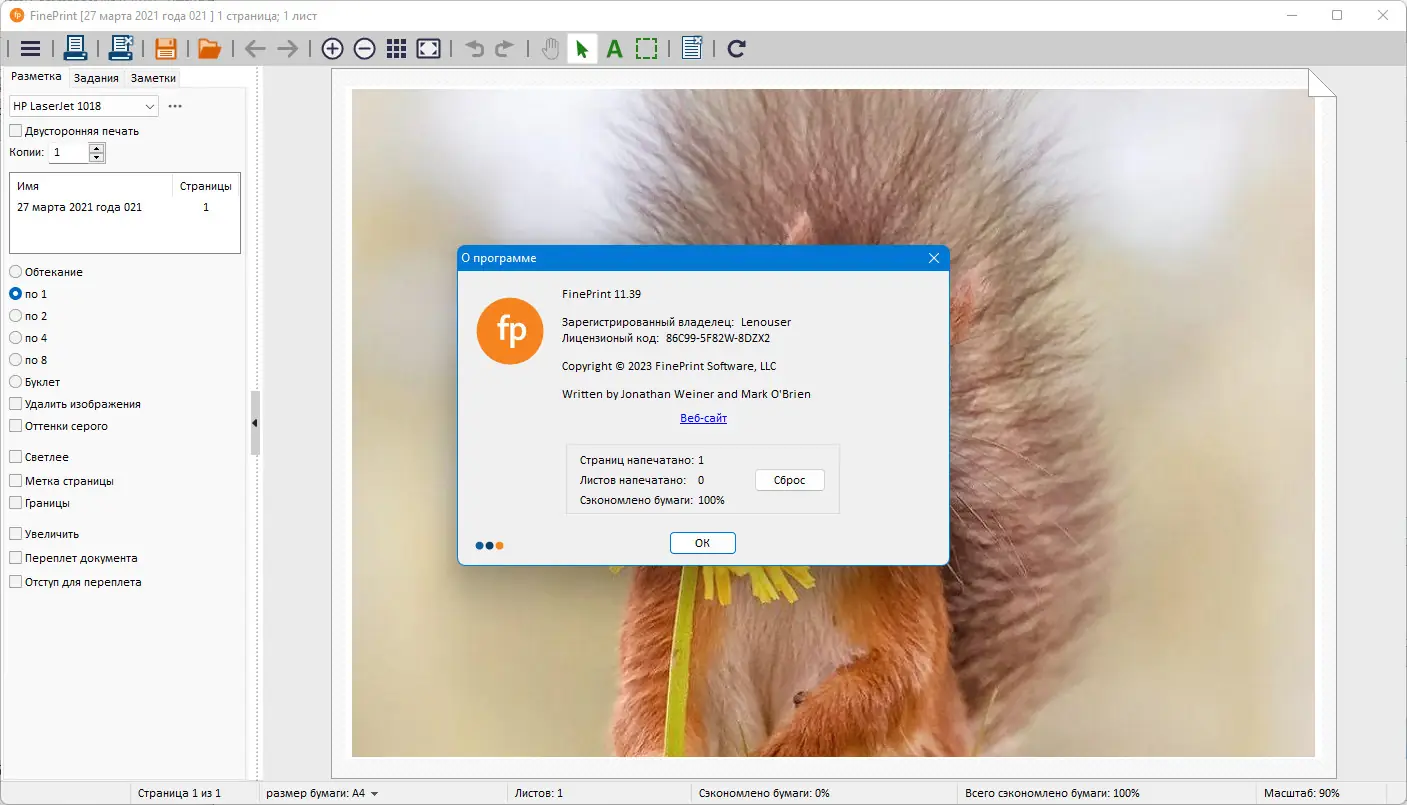The image size is (1407, 805).
Task: Click the zoom out minus icon
Action: [365, 48]
